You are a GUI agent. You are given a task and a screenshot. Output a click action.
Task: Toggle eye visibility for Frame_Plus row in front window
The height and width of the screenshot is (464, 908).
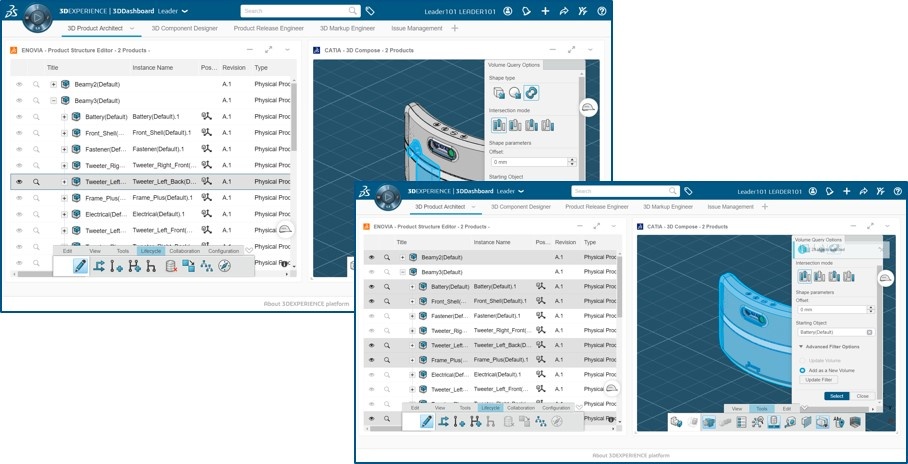371,359
